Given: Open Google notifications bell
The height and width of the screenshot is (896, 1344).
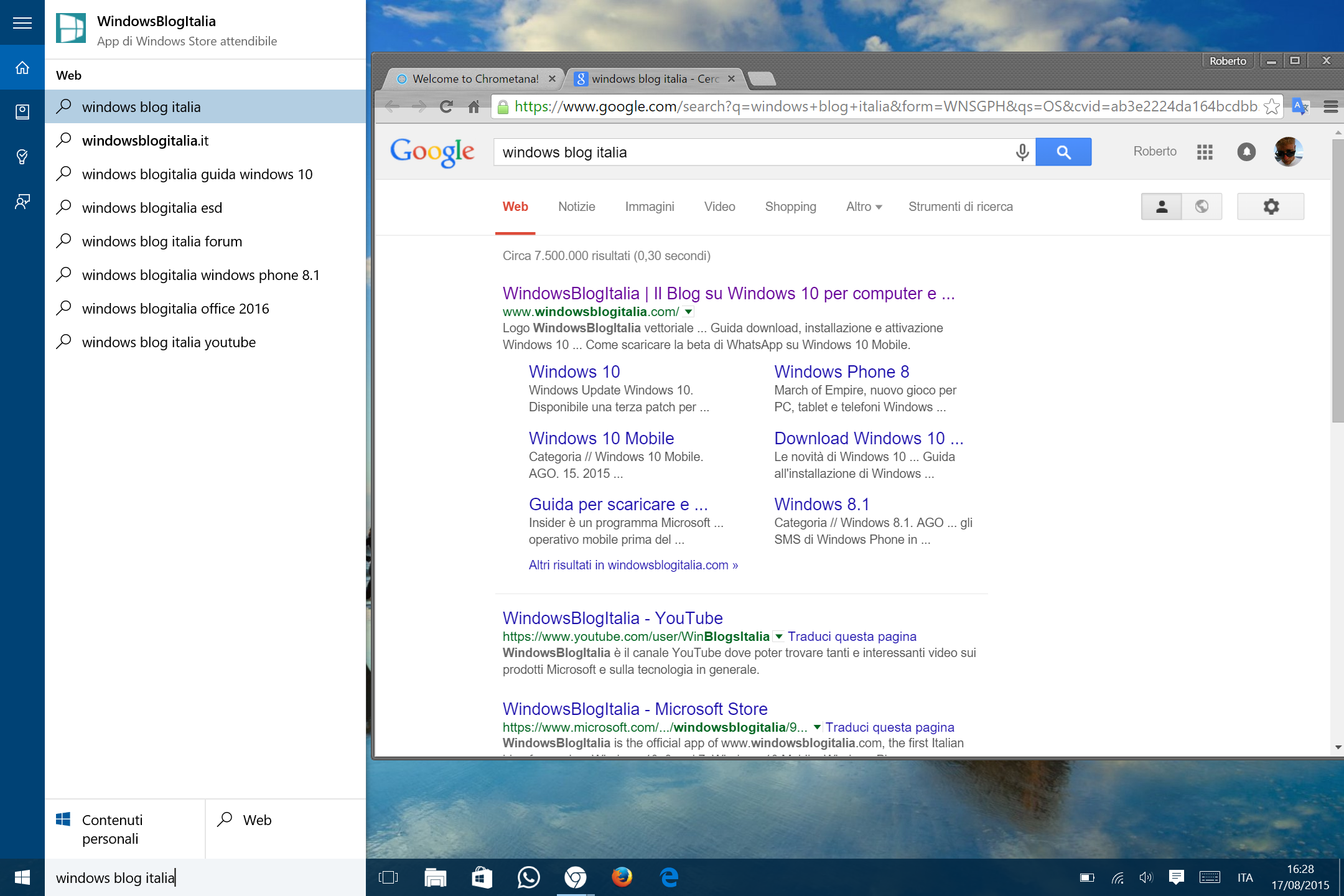Looking at the screenshot, I should click(x=1246, y=152).
